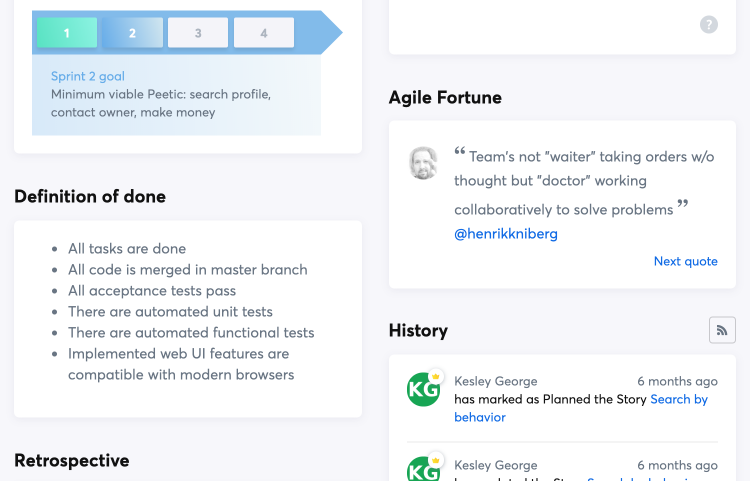Click the first Kesley George name
The width and height of the screenshot is (750, 481).
pos(496,381)
